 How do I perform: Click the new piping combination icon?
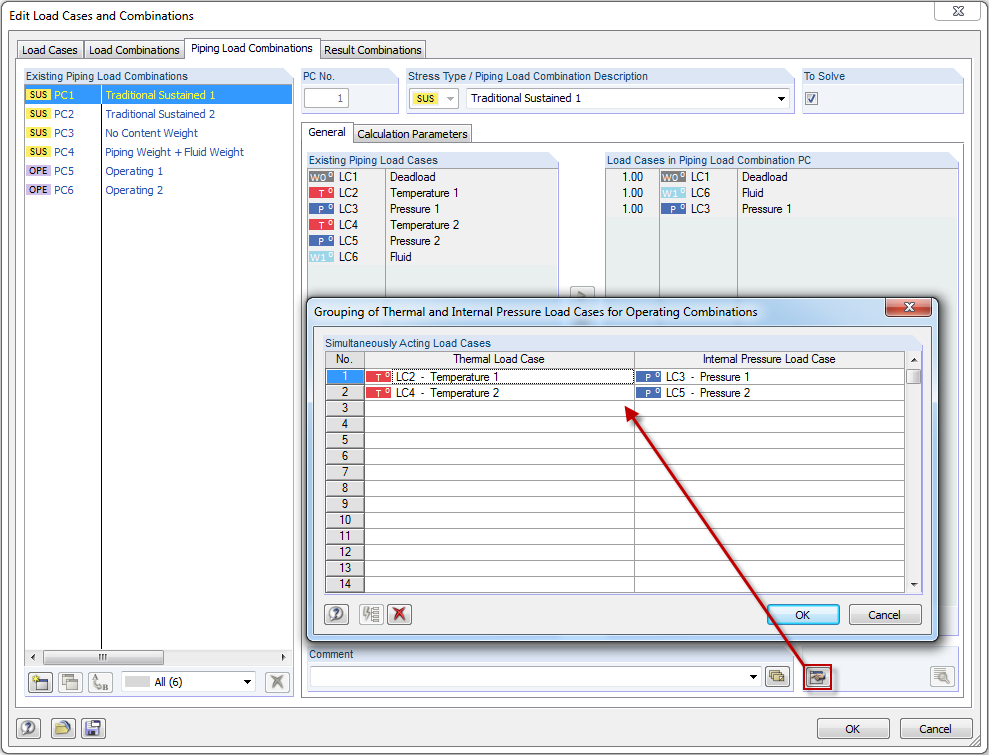coord(40,682)
